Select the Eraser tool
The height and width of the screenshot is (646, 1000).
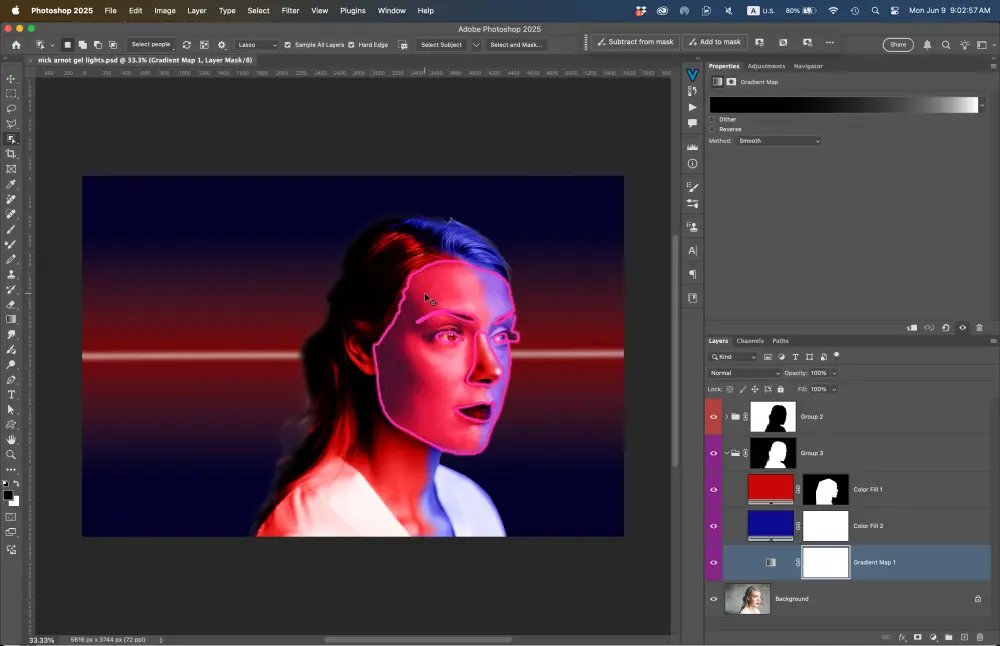tap(11, 305)
